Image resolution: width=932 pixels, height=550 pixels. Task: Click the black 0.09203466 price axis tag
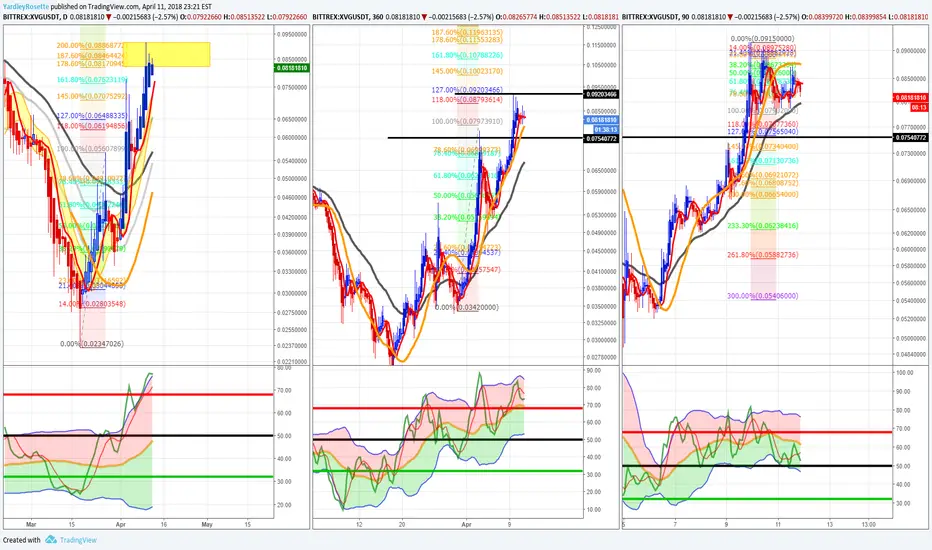602,94
